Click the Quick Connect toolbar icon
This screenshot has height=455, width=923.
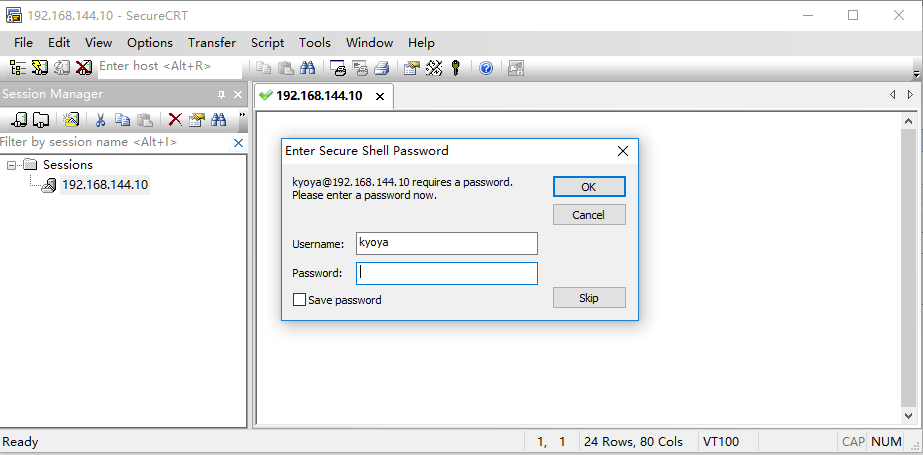[x=40, y=68]
